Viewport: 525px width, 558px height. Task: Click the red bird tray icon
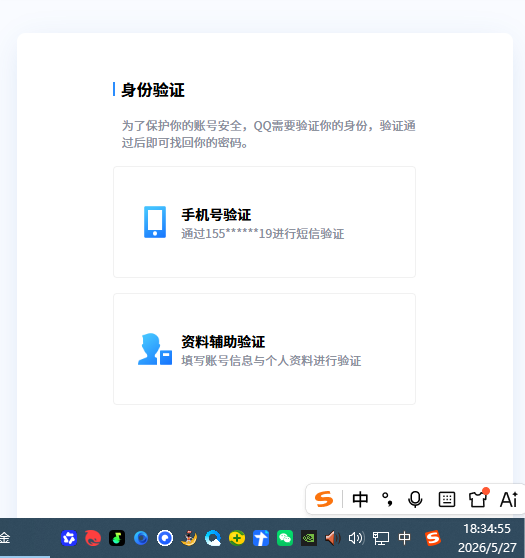pyautogui.click(x=93, y=538)
